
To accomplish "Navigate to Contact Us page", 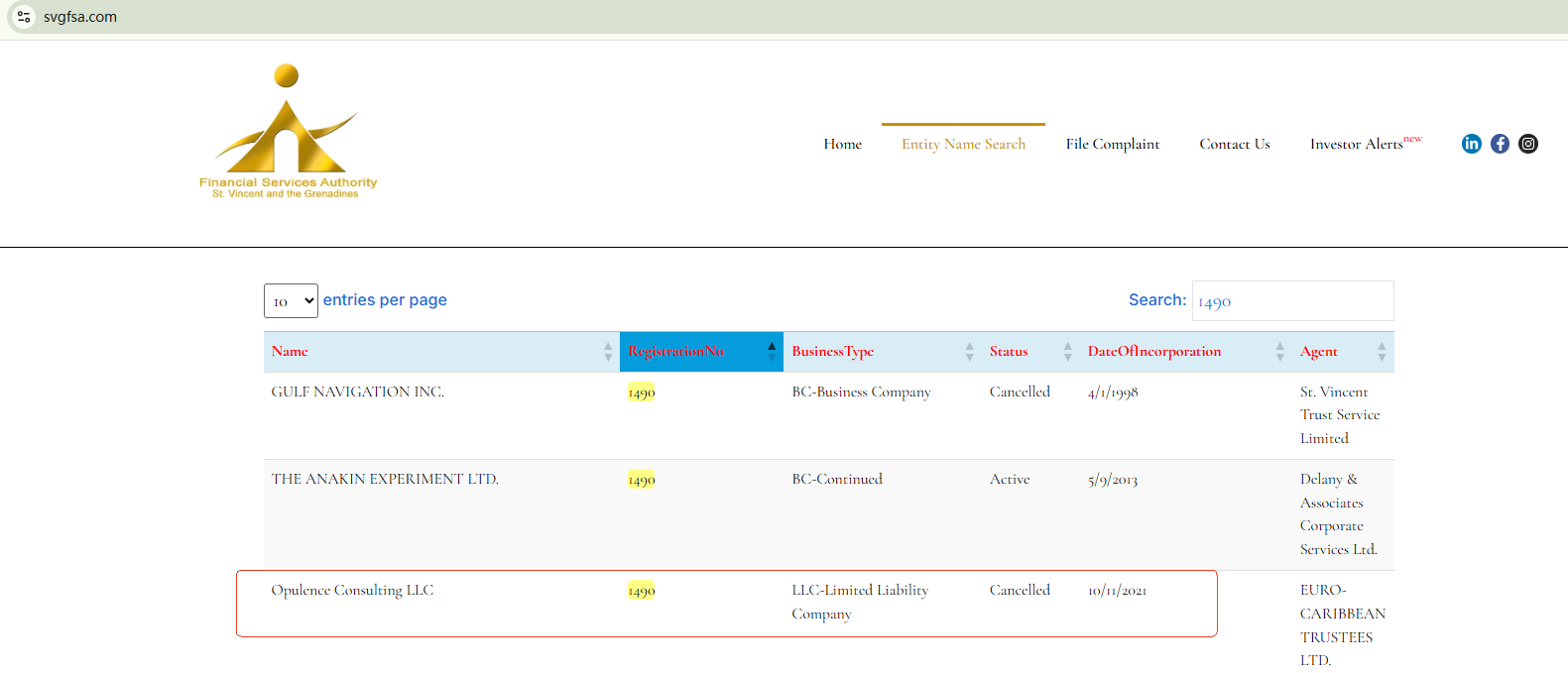I will tap(1234, 145).
